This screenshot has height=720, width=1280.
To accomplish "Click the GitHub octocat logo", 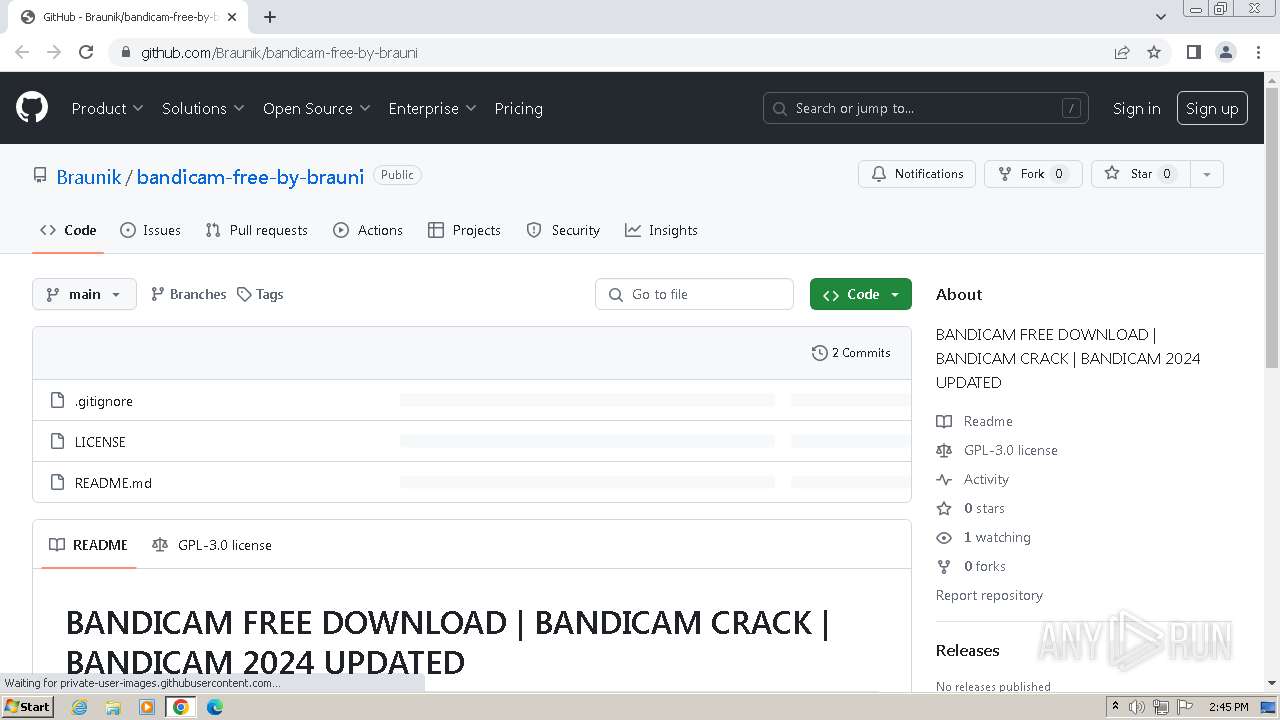I will [x=32, y=108].
